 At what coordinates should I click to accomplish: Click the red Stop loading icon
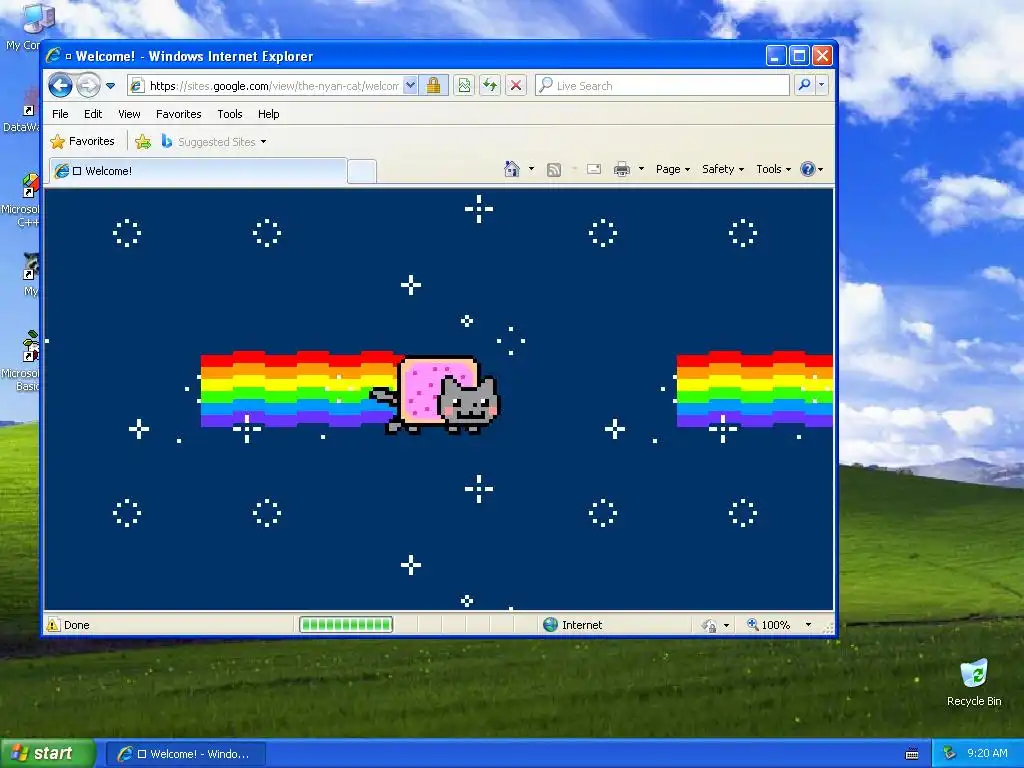[x=516, y=86]
